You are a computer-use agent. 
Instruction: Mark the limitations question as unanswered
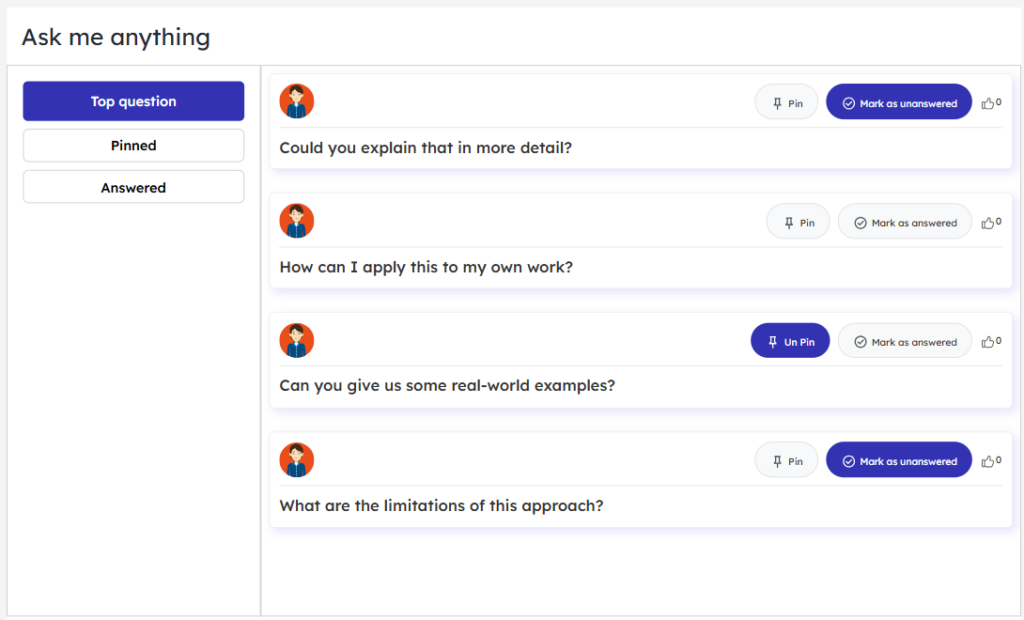pos(898,460)
